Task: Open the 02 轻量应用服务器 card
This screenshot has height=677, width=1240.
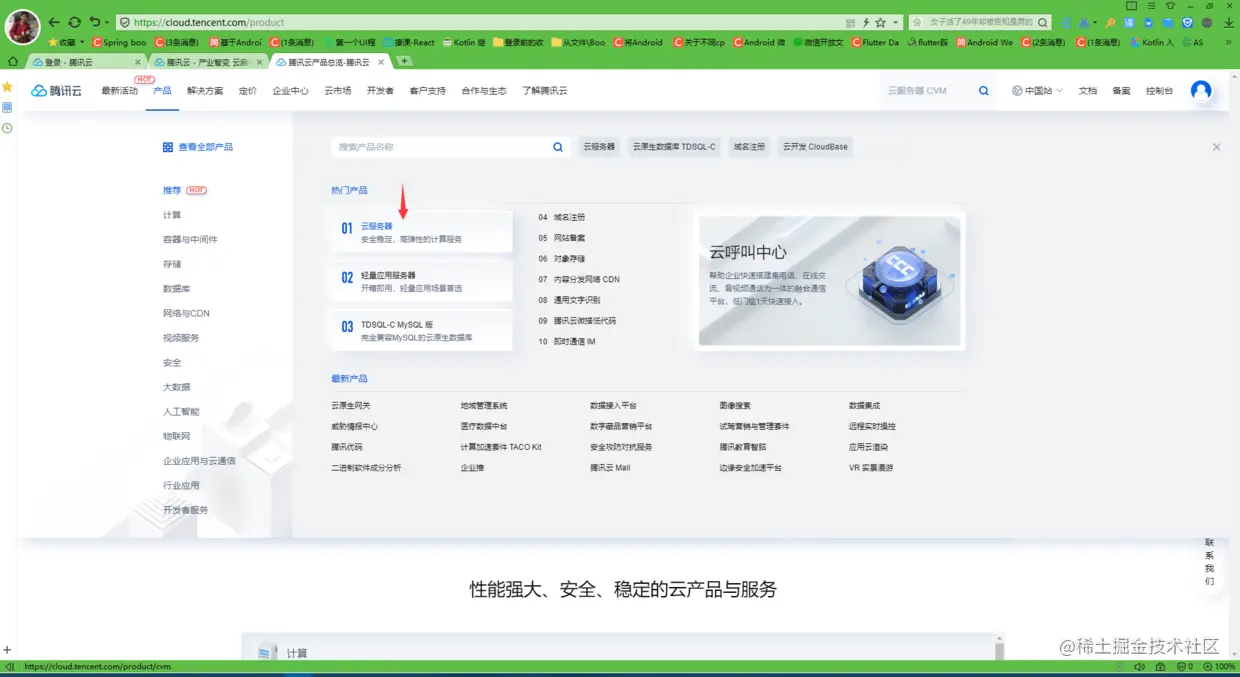Action: (x=422, y=281)
